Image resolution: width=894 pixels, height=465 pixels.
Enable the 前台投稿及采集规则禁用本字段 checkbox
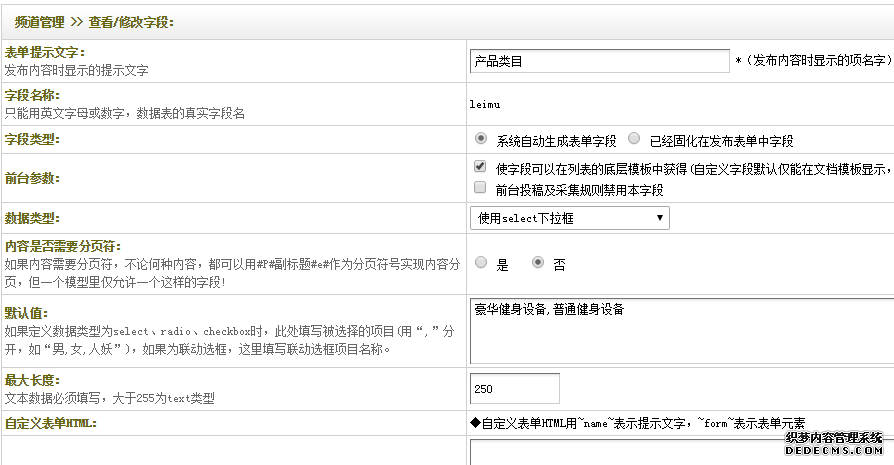[480, 188]
